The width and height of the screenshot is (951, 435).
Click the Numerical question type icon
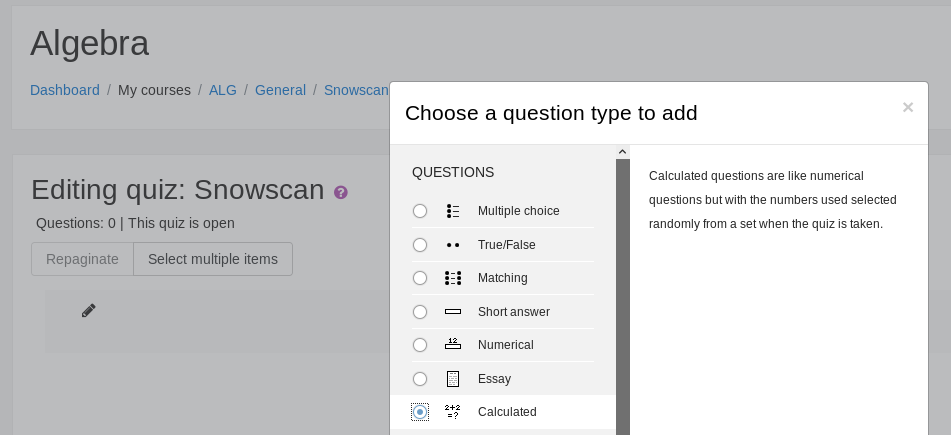coord(453,345)
